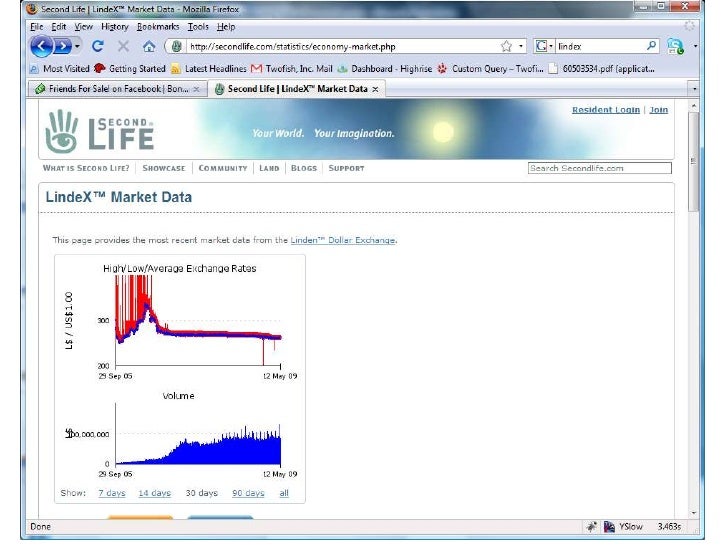Open the Dashboard - Highrise bookmark
Viewport: 728px width, 546px height.
click(385, 69)
